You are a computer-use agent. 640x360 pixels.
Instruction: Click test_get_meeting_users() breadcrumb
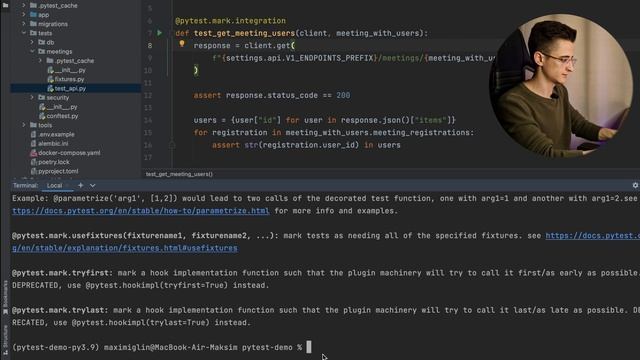tap(179, 174)
